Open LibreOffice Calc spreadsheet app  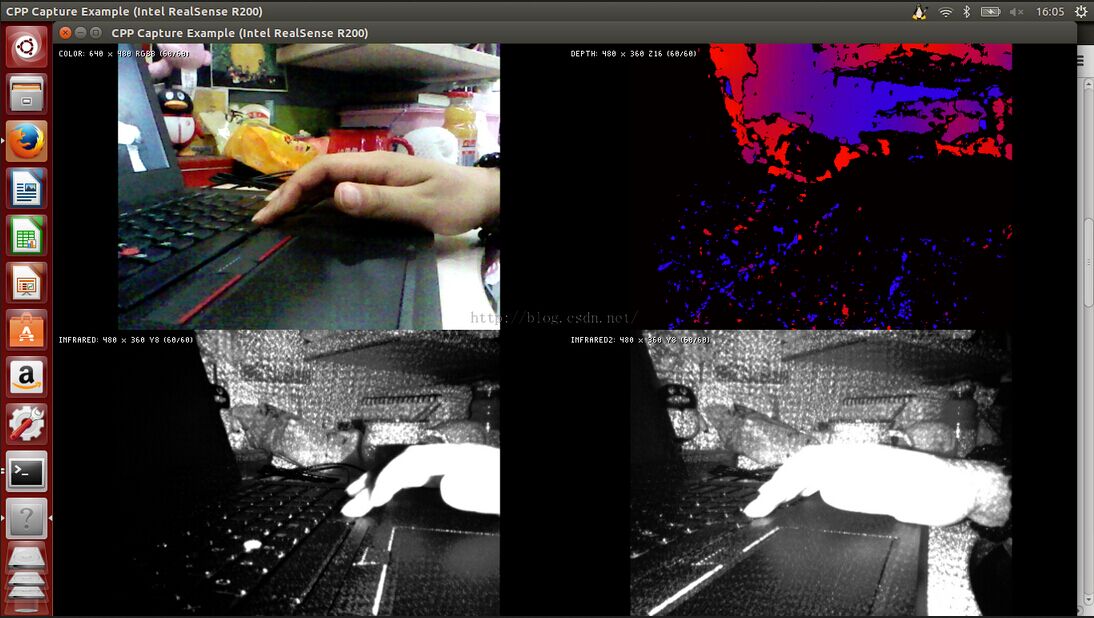click(27, 236)
